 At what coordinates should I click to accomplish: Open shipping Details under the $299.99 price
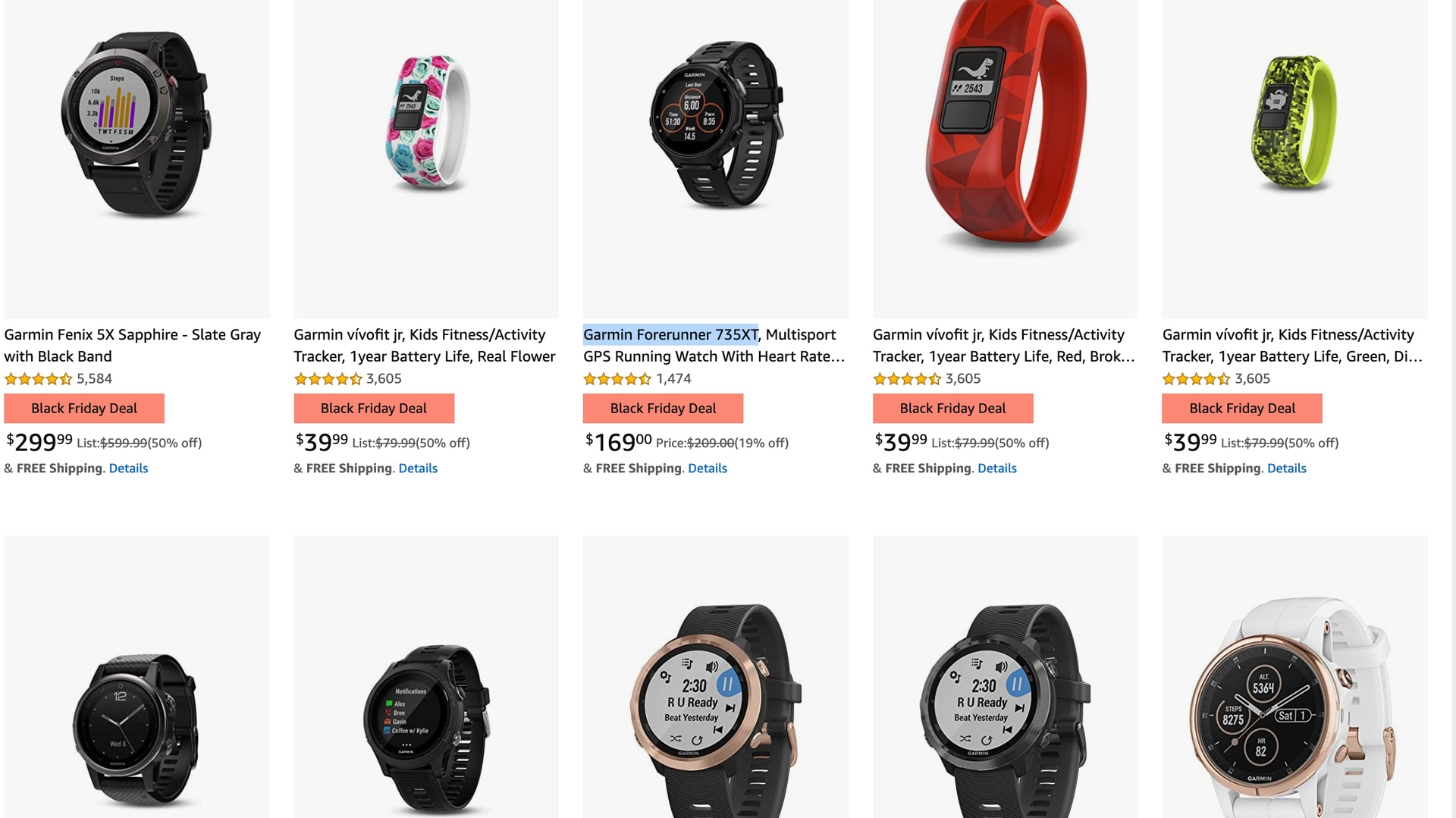pyautogui.click(x=128, y=468)
